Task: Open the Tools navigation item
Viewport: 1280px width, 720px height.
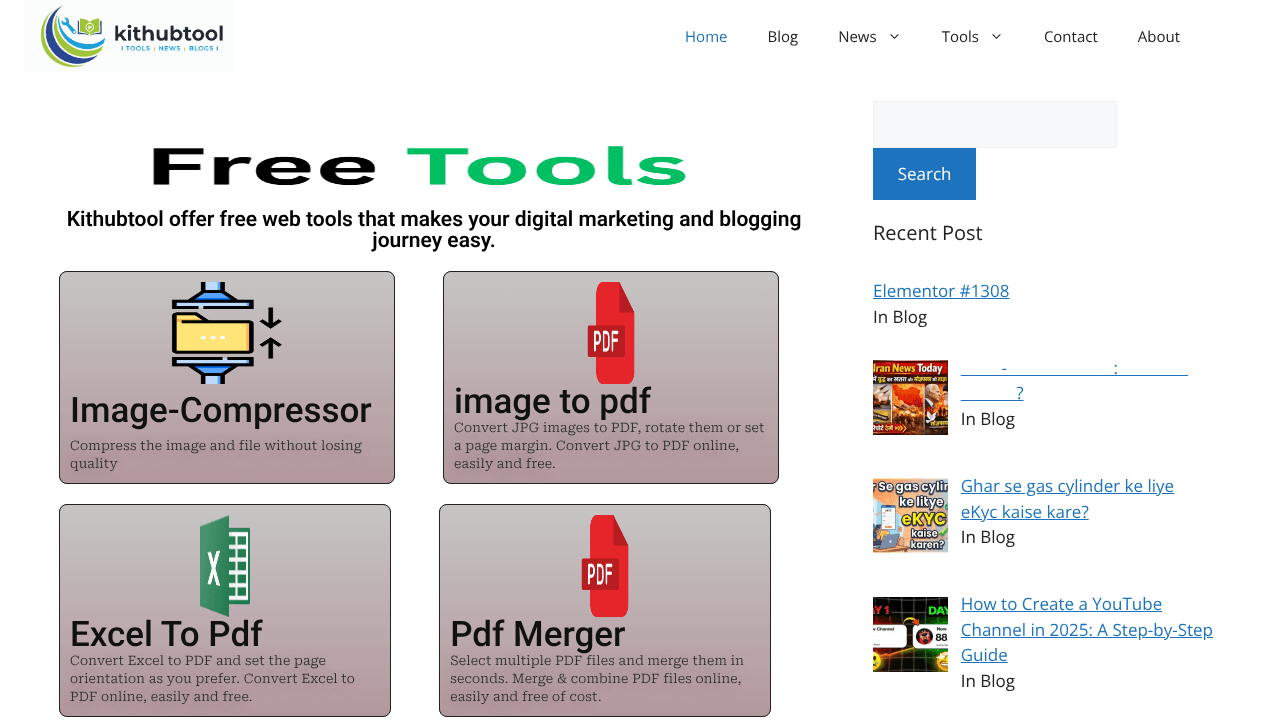Action: coord(960,37)
